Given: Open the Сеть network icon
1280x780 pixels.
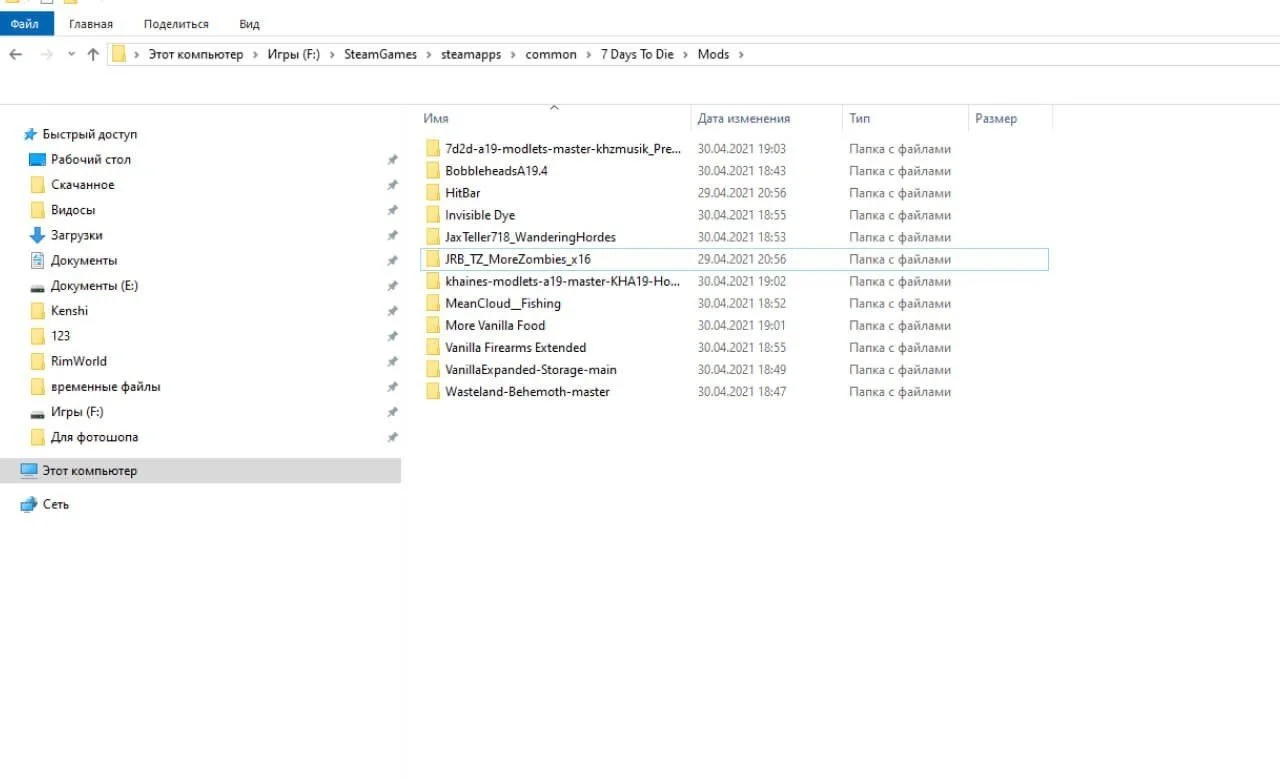Looking at the screenshot, I should tap(29, 505).
